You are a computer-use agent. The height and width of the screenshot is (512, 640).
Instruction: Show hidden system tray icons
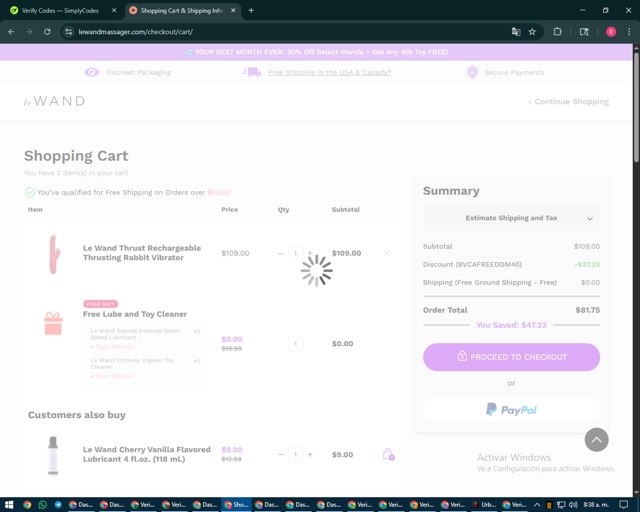pyautogui.click(x=537, y=505)
